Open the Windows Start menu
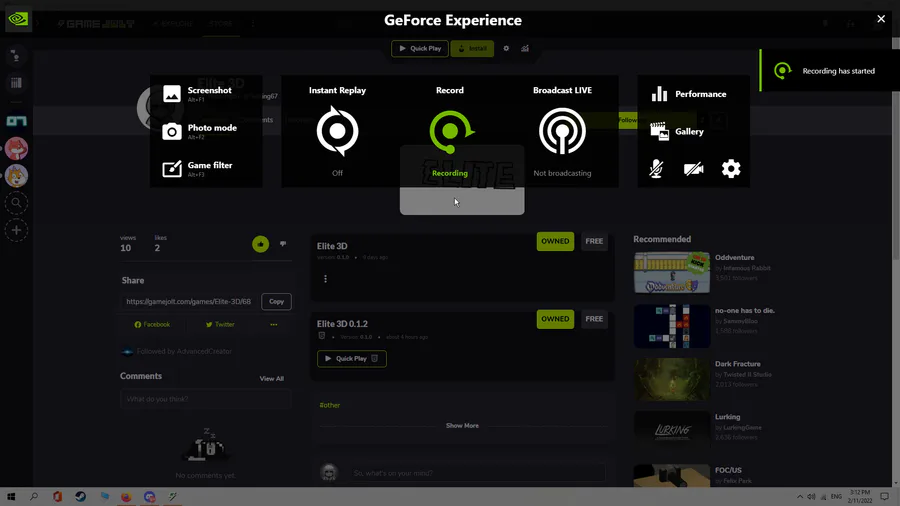Viewport: 900px width, 506px height. (x=11, y=497)
